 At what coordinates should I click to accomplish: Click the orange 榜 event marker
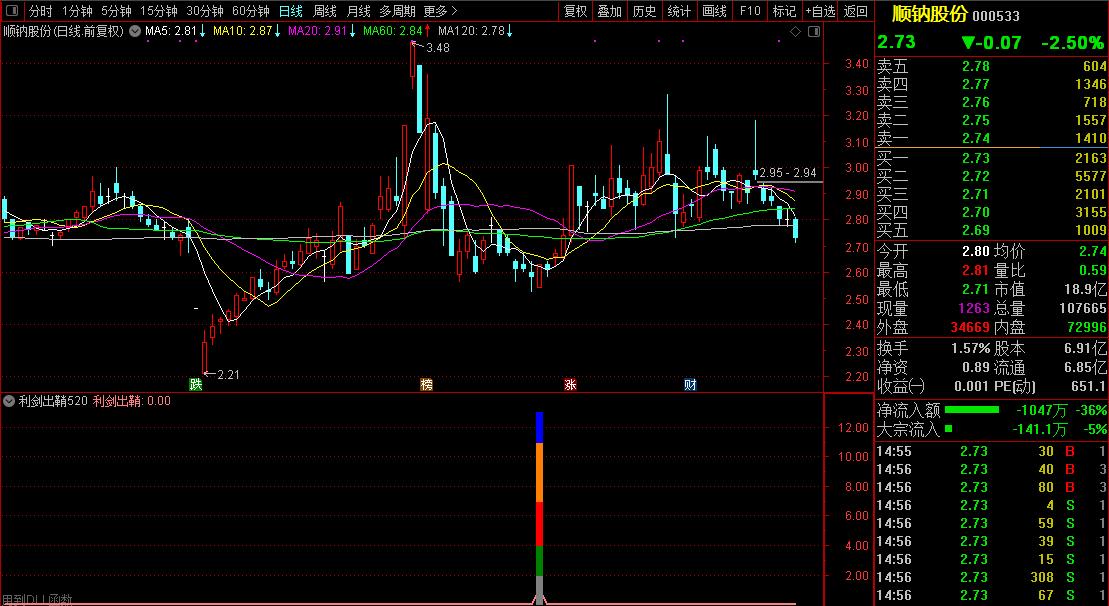click(x=426, y=385)
